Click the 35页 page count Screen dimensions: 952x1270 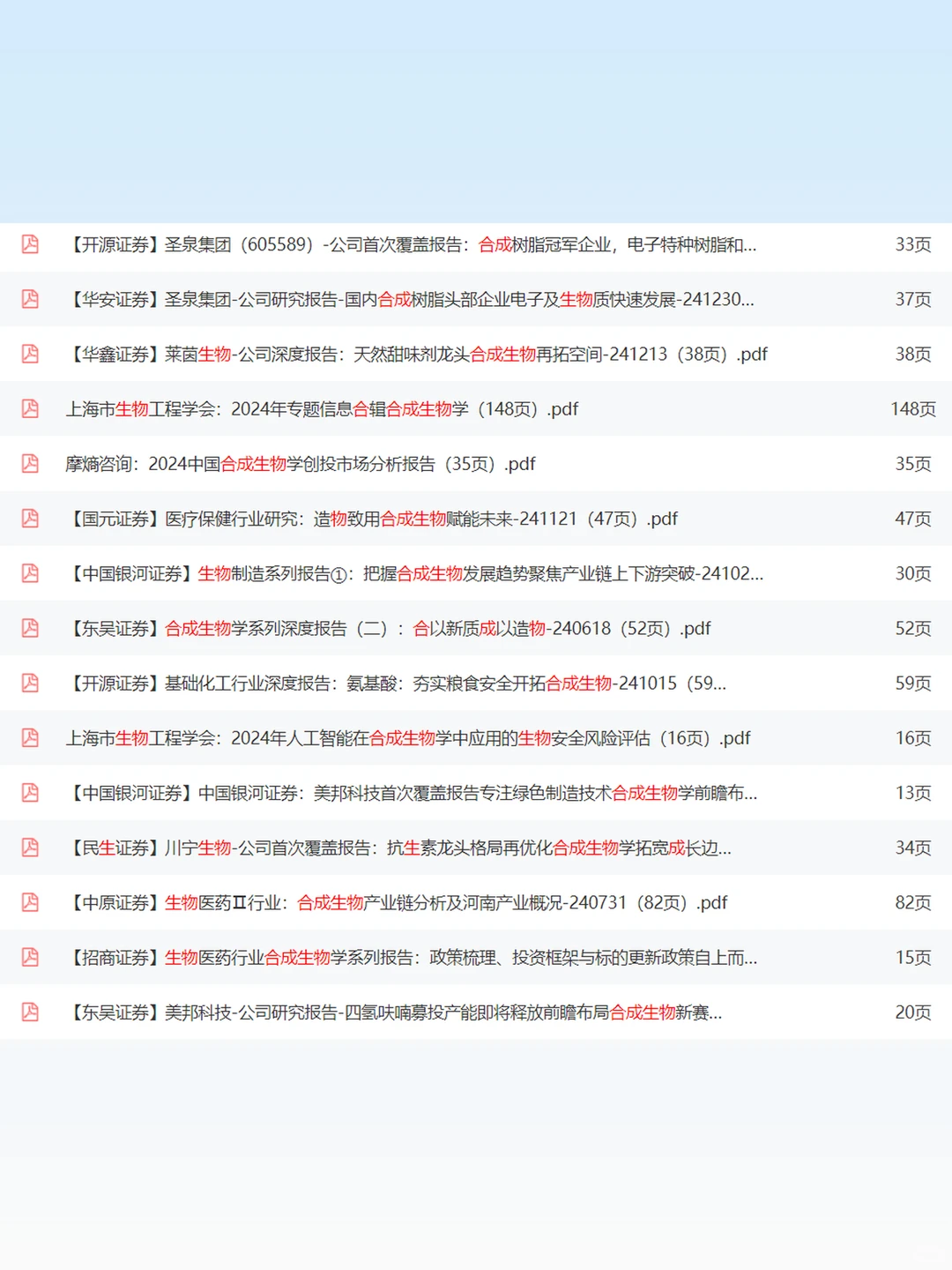(x=913, y=463)
